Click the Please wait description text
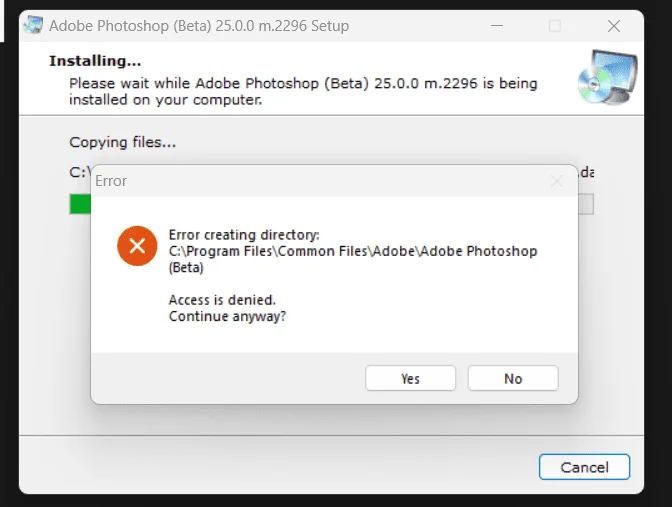This screenshot has width=672, height=507. (303, 91)
